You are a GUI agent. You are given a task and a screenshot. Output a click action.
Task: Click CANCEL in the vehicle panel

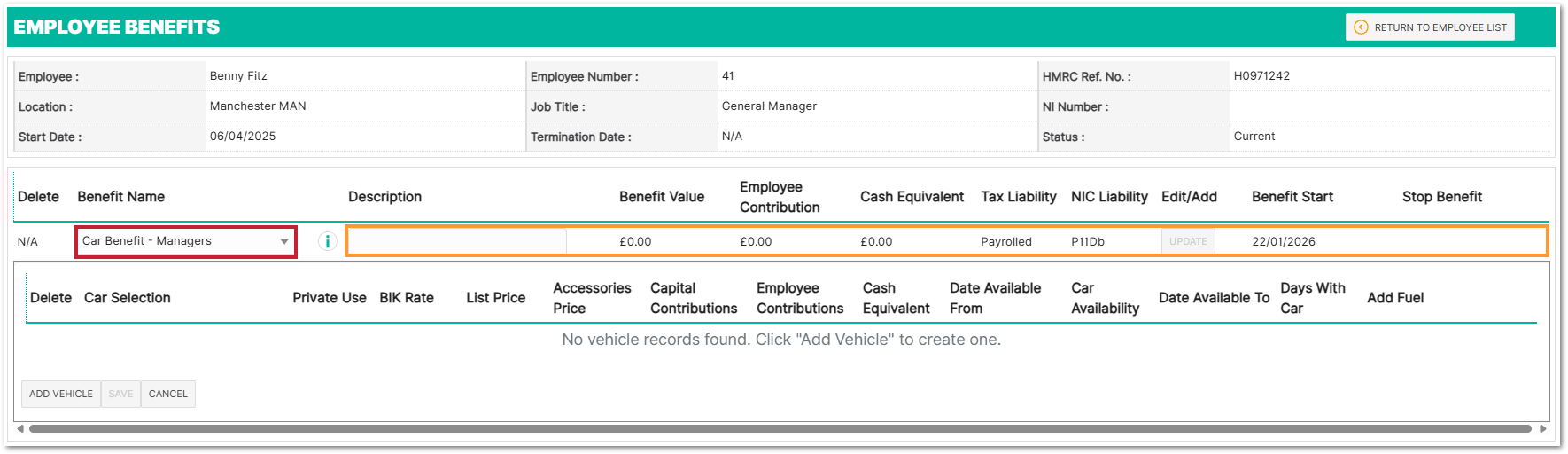[x=167, y=394]
